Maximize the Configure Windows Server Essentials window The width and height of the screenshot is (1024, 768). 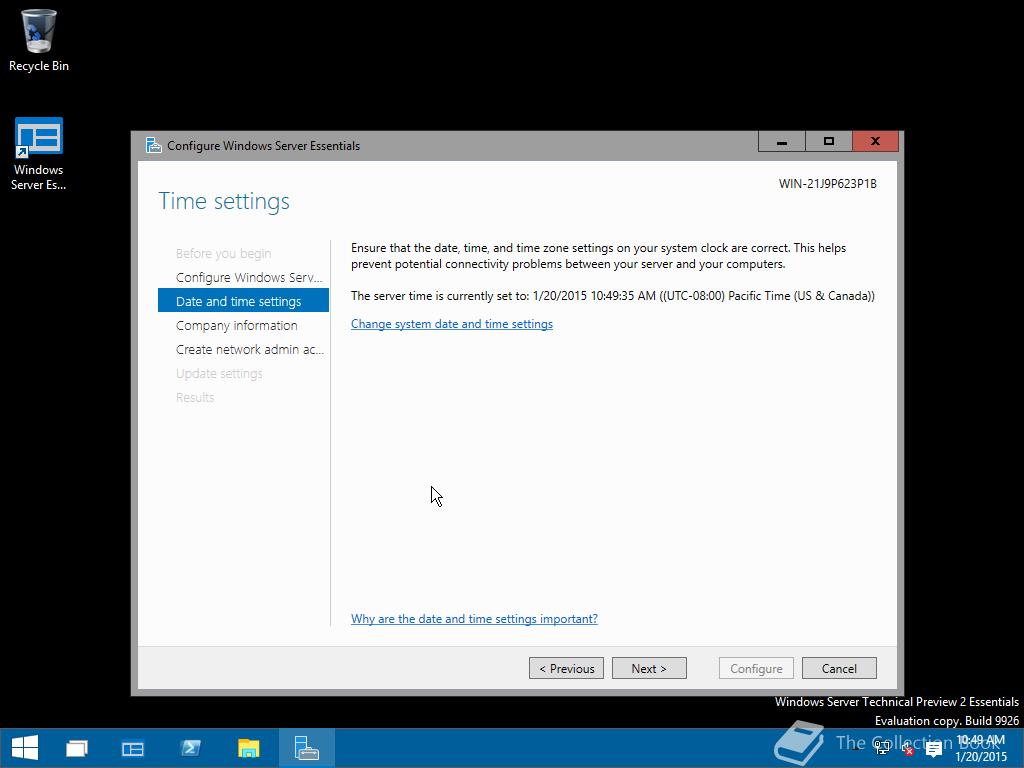pos(829,142)
